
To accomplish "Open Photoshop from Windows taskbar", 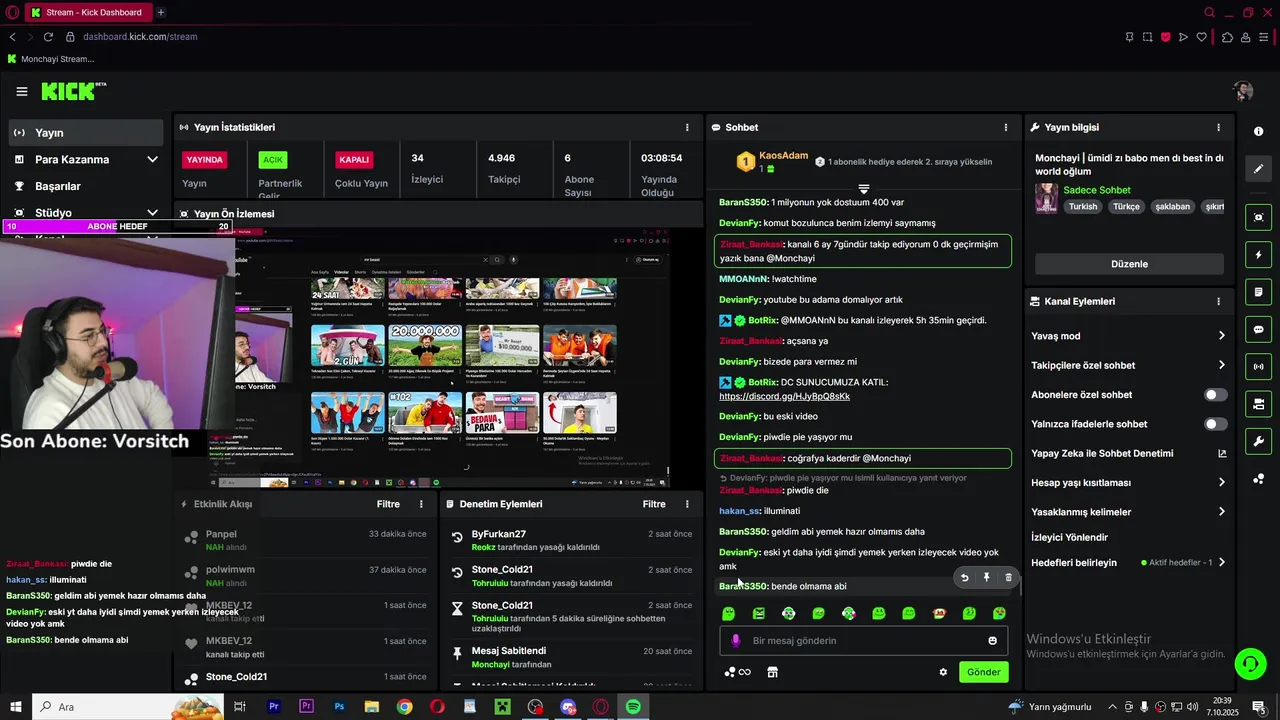I will [339, 707].
